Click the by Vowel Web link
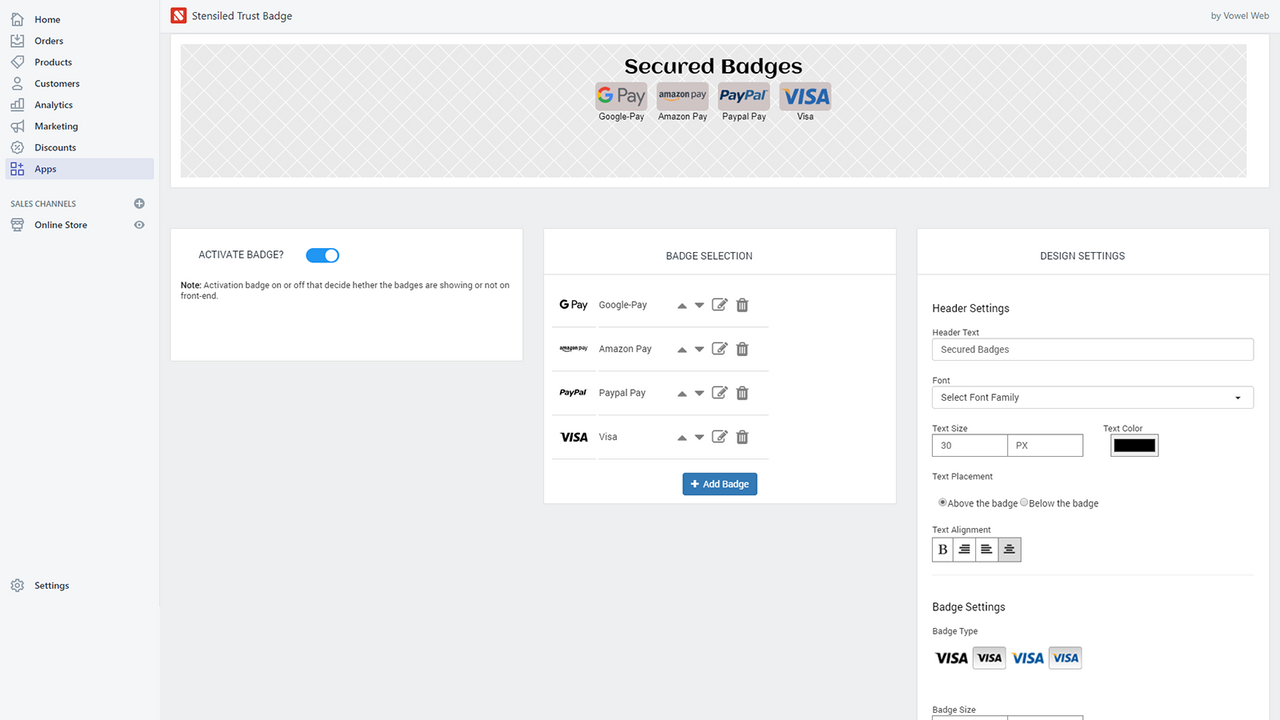Image resolution: width=1280 pixels, height=720 pixels. (1239, 15)
